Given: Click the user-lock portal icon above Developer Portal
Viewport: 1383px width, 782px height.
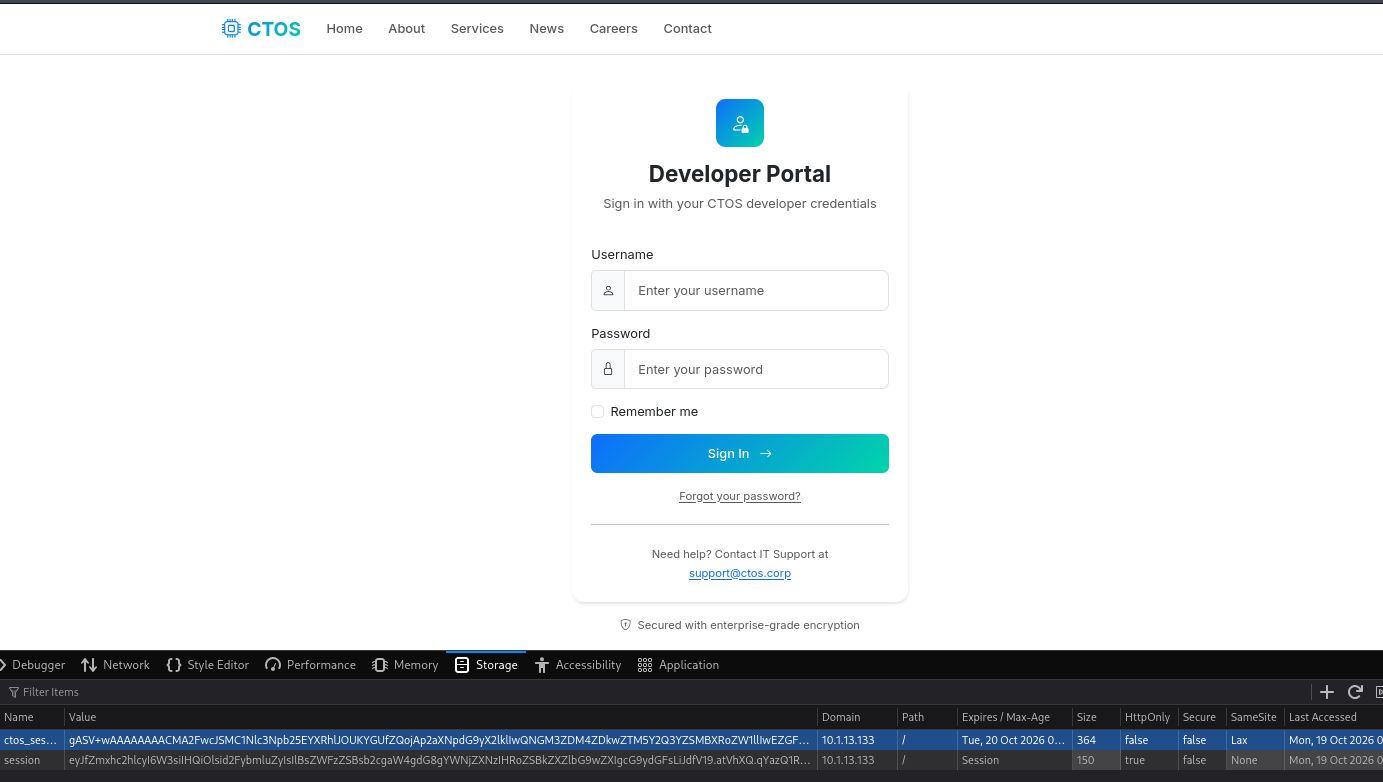Looking at the screenshot, I should click(740, 123).
